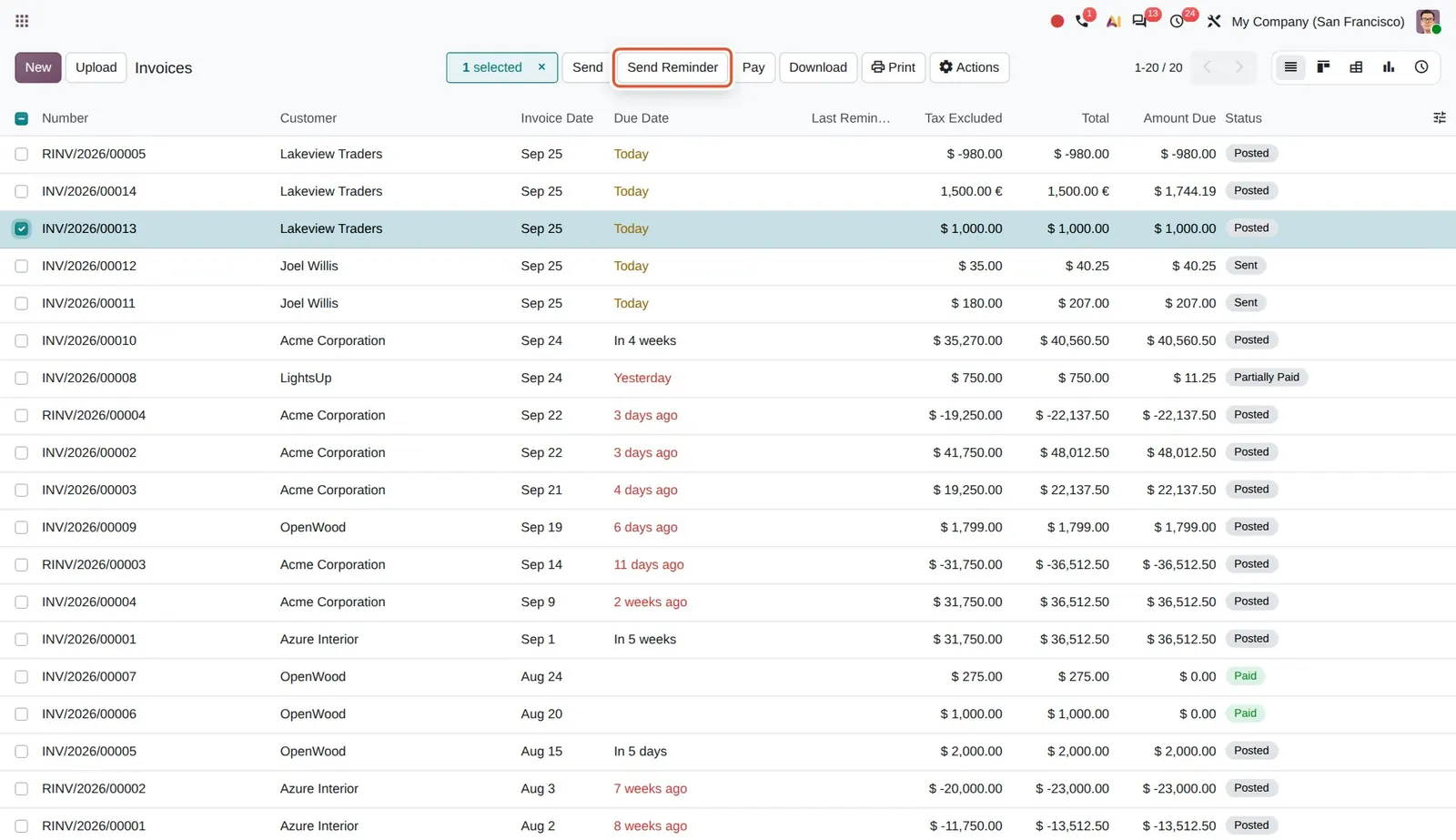Check the INV/2026/00010 row checkbox
This screenshot has height=840, width=1456.
point(22,341)
